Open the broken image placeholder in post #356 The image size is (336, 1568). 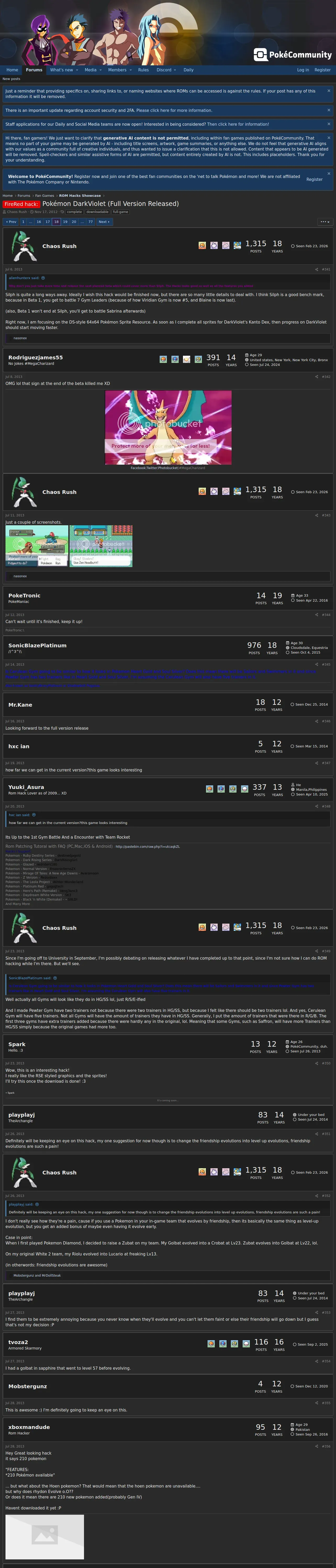pos(44,1537)
